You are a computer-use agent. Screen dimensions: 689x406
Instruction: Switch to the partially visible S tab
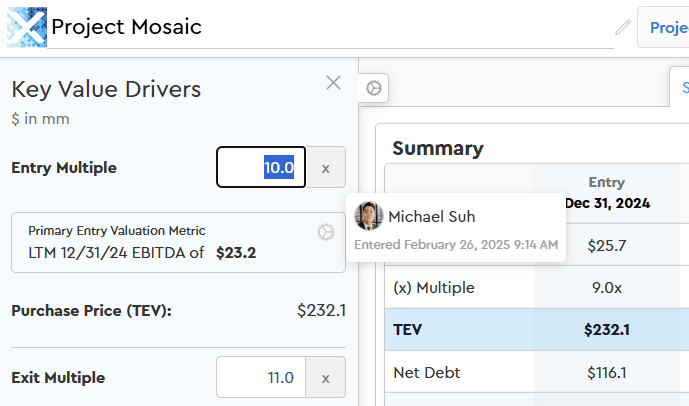pyautogui.click(x=682, y=88)
